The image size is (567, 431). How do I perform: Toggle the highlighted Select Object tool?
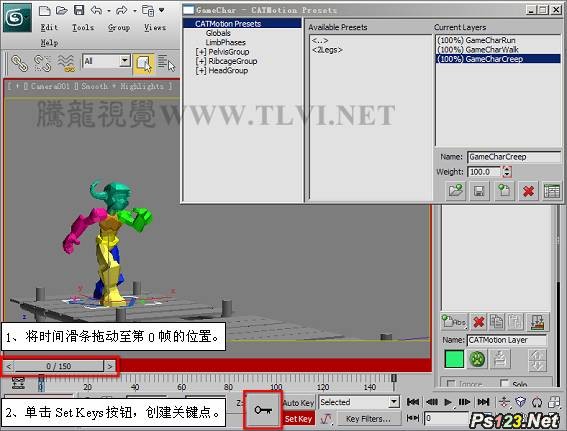tap(144, 64)
